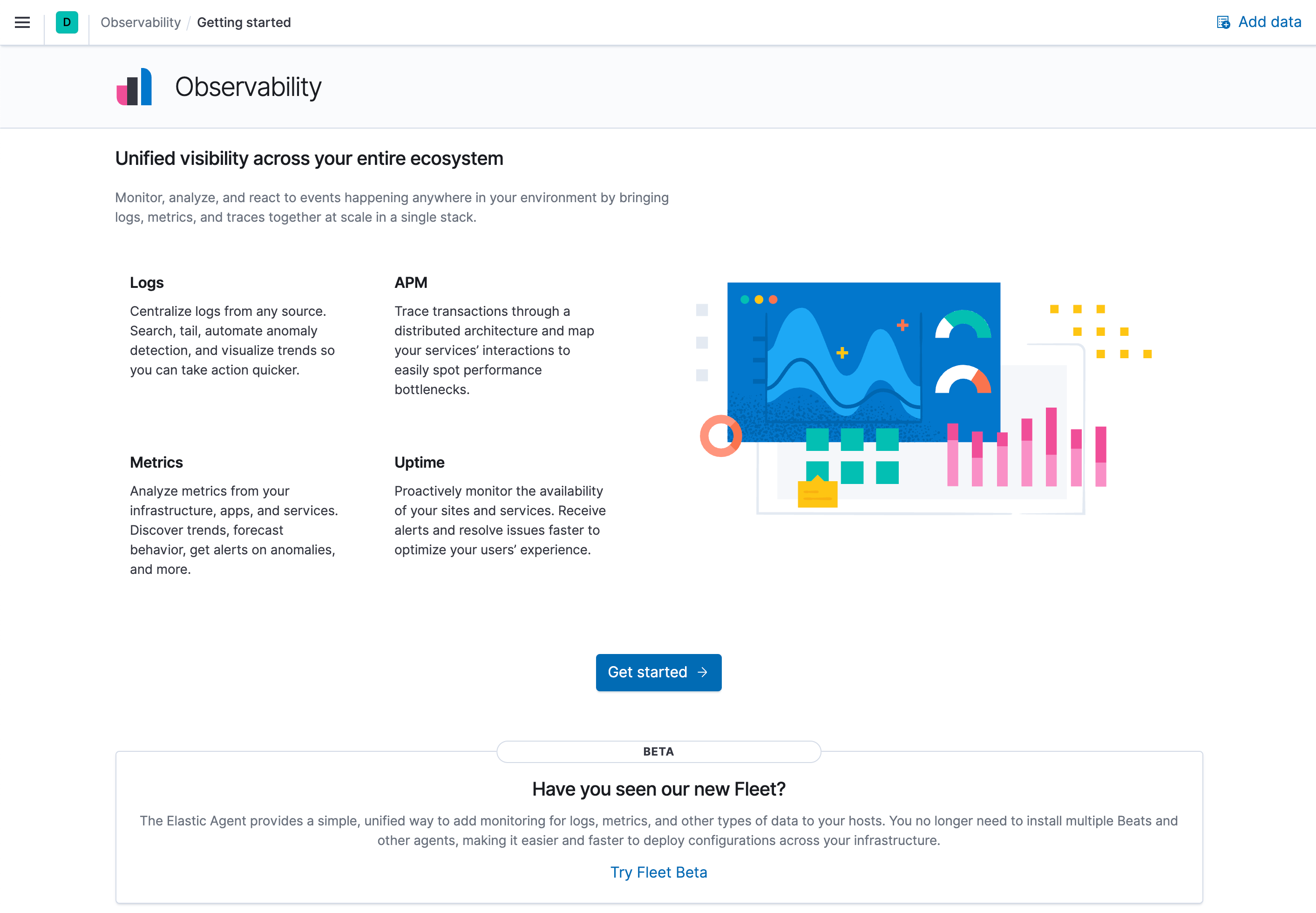Viewport: 1316px width, 913px height.
Task: Click the Get started button
Action: click(658, 673)
